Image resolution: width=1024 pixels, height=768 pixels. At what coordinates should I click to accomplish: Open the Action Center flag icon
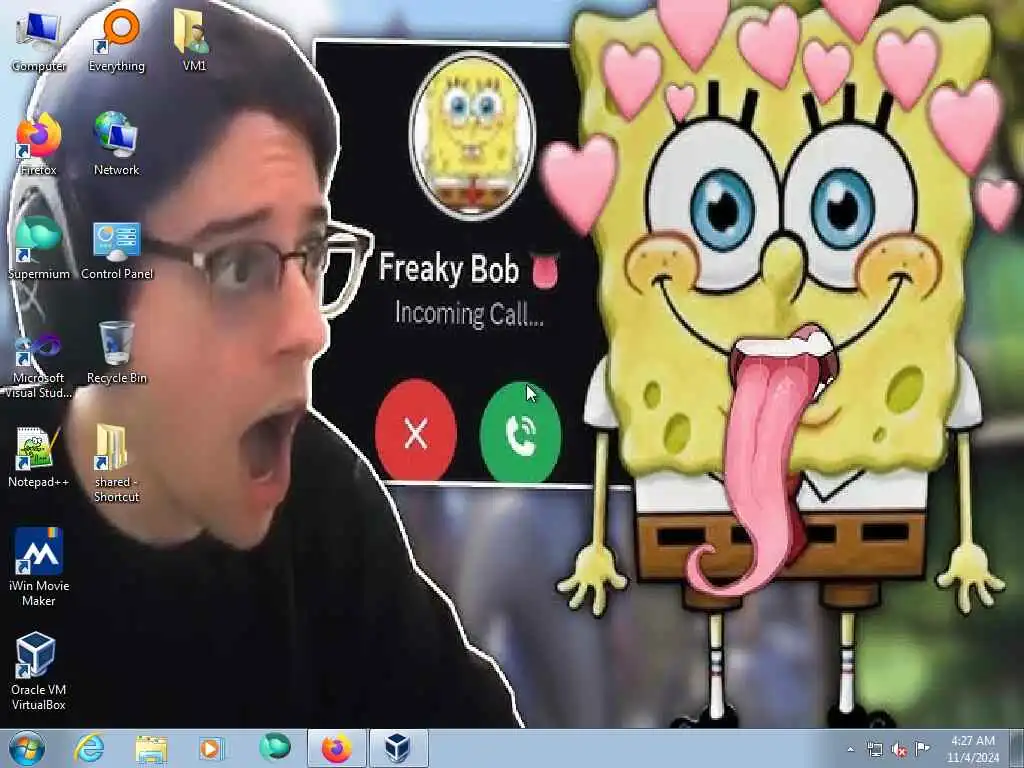922,748
